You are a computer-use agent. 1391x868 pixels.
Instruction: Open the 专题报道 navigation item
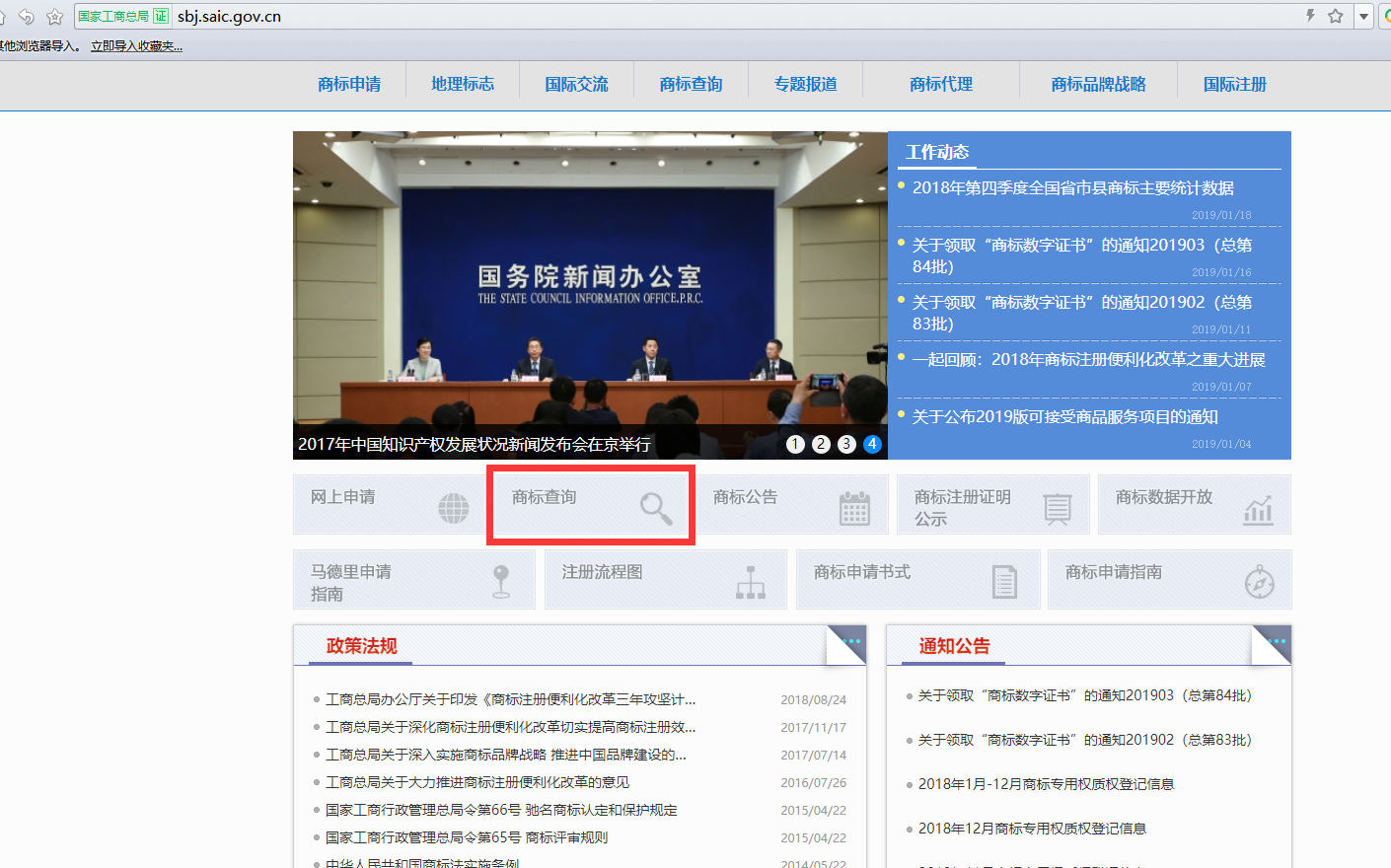(805, 85)
